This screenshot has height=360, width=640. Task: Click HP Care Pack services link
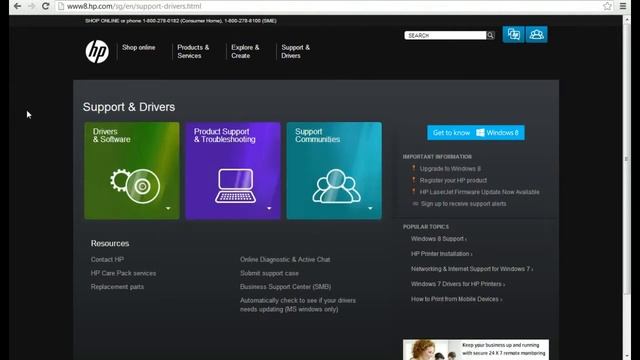click(x=123, y=273)
